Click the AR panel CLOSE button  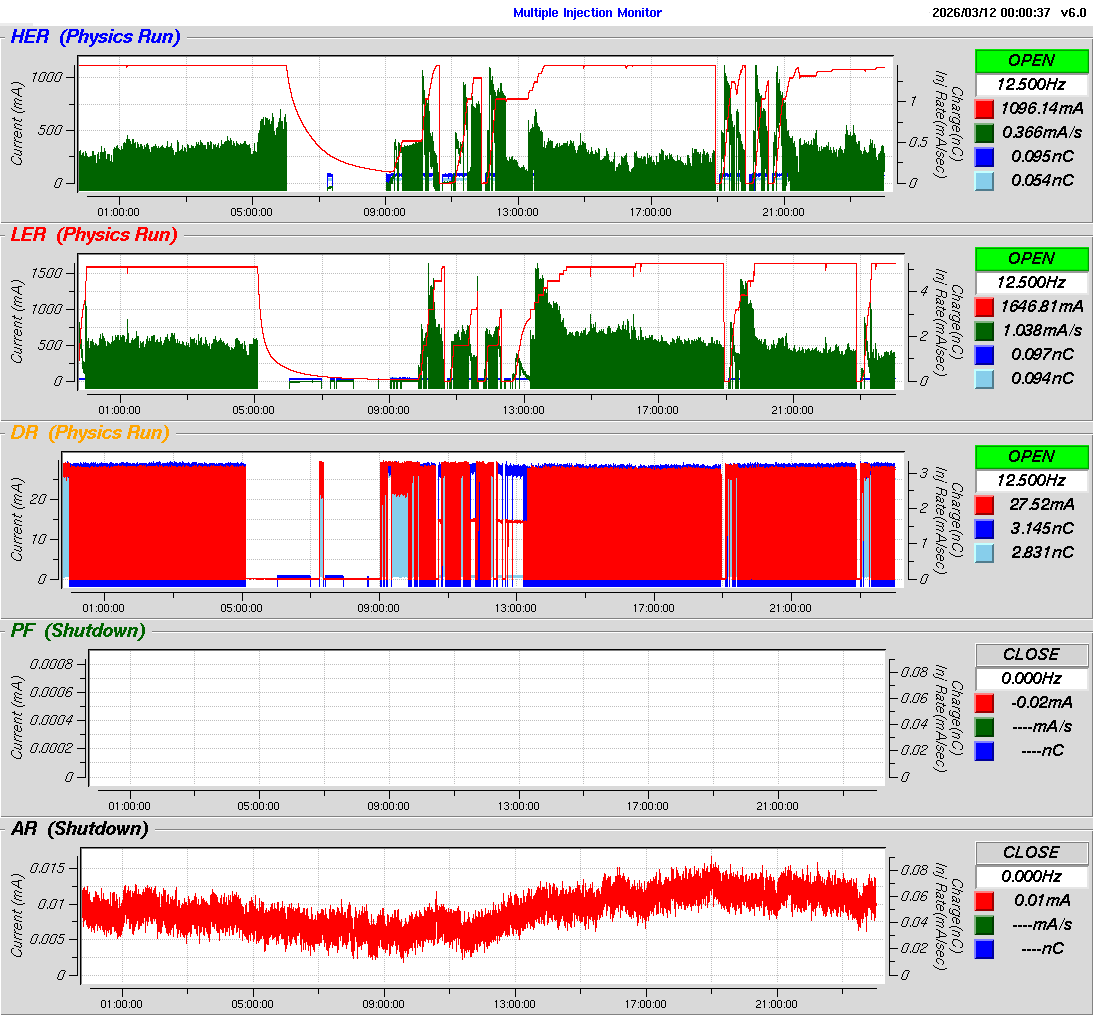(x=1031, y=852)
